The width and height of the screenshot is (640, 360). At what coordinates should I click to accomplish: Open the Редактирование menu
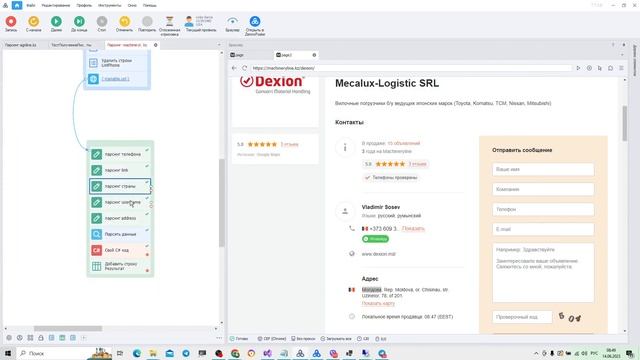[56, 6]
